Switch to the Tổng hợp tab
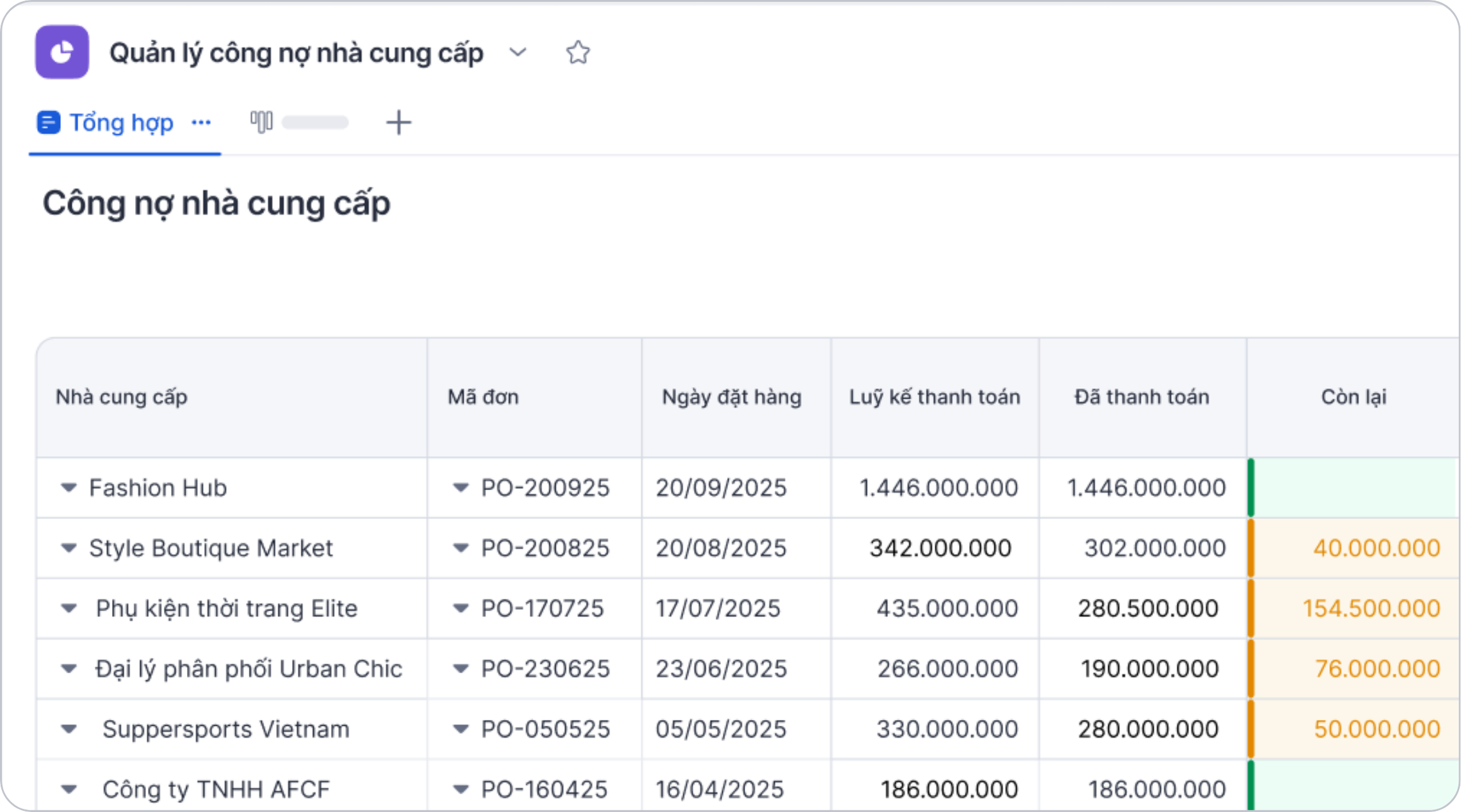The image size is (1461, 812). click(x=105, y=122)
